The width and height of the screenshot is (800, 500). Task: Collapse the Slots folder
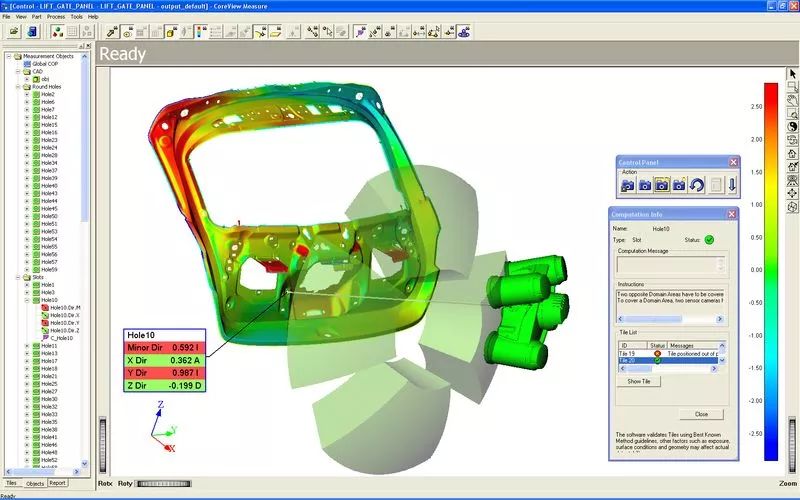18,277
